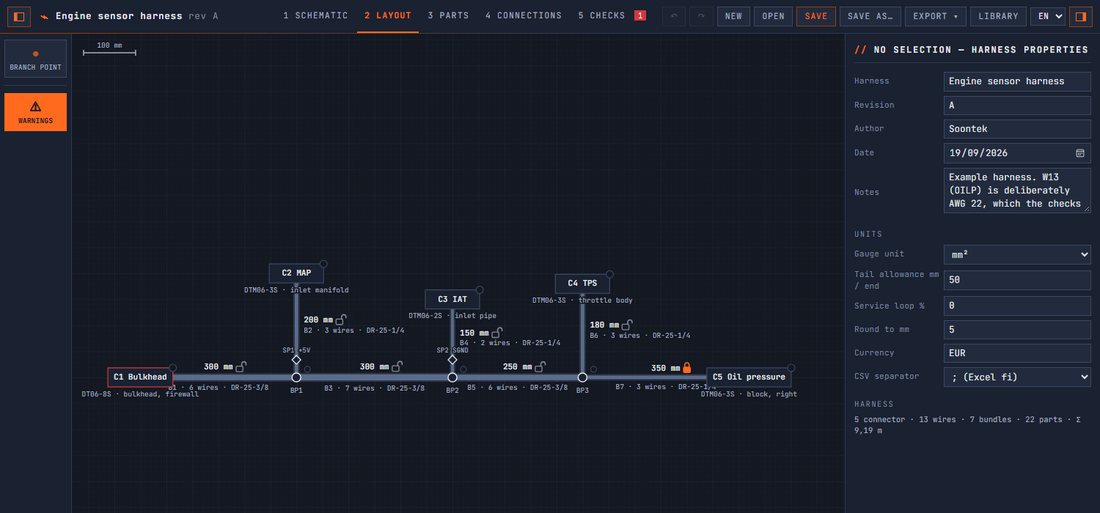Open the Library

tap(998, 16)
